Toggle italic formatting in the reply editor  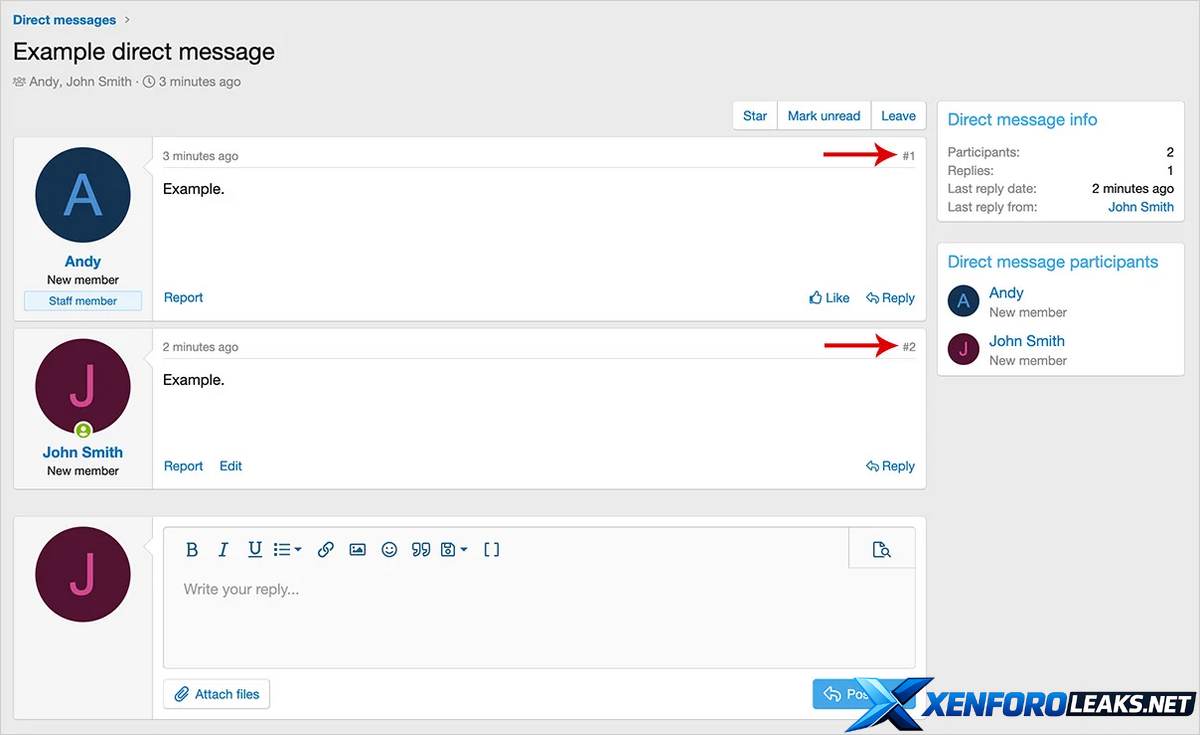pyautogui.click(x=224, y=550)
